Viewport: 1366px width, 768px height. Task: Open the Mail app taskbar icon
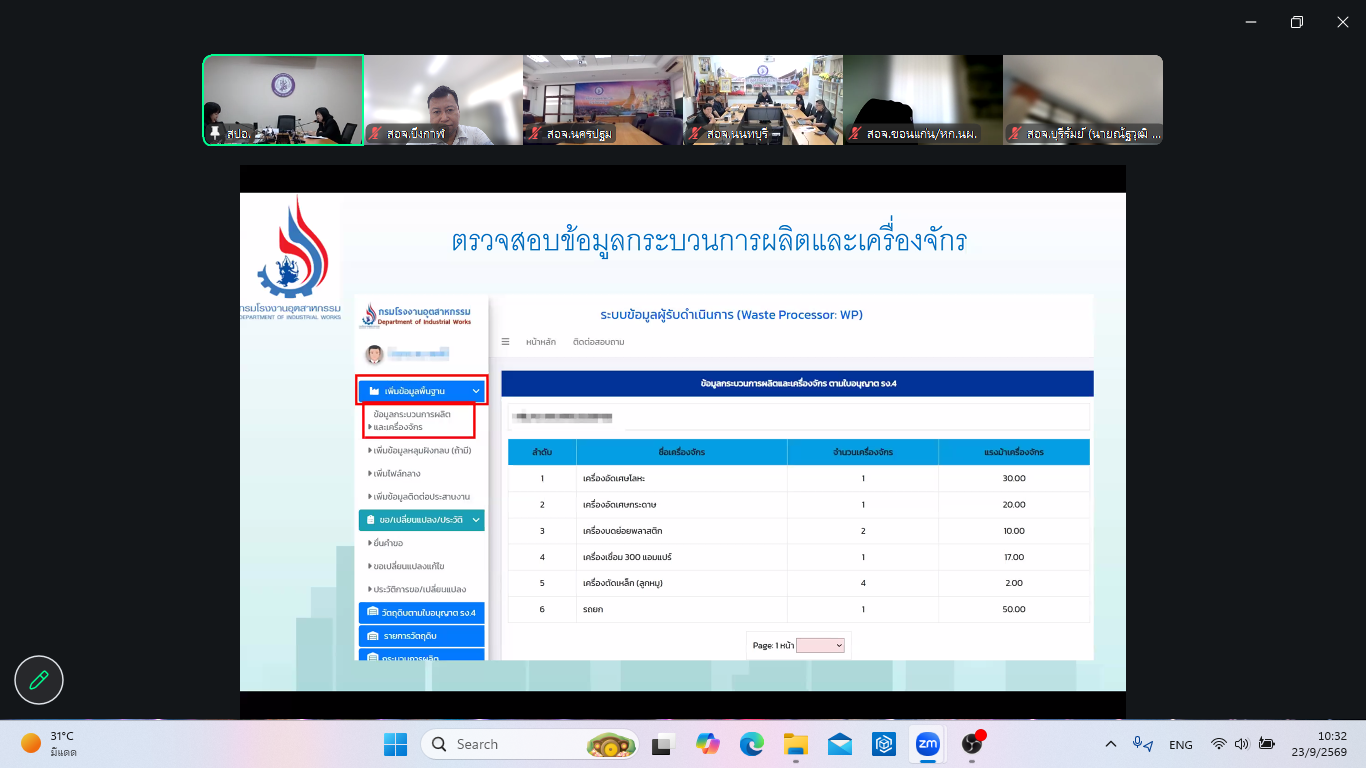pyautogui.click(x=840, y=744)
